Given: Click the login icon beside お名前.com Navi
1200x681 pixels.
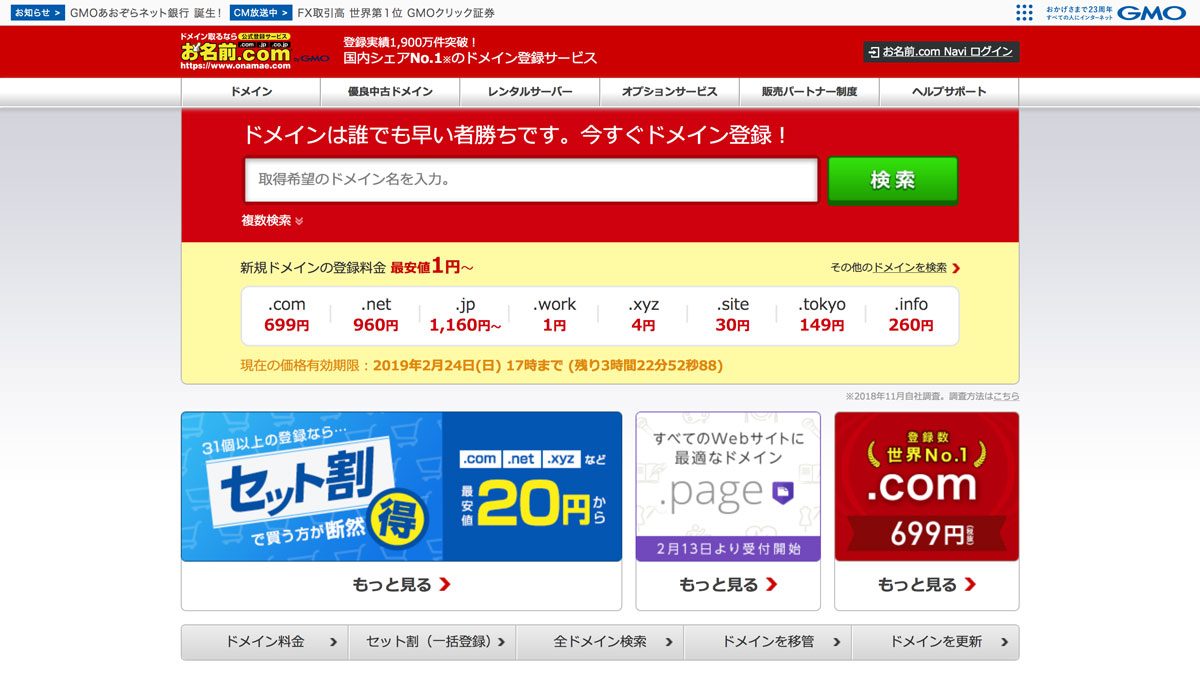Looking at the screenshot, I should [874, 52].
